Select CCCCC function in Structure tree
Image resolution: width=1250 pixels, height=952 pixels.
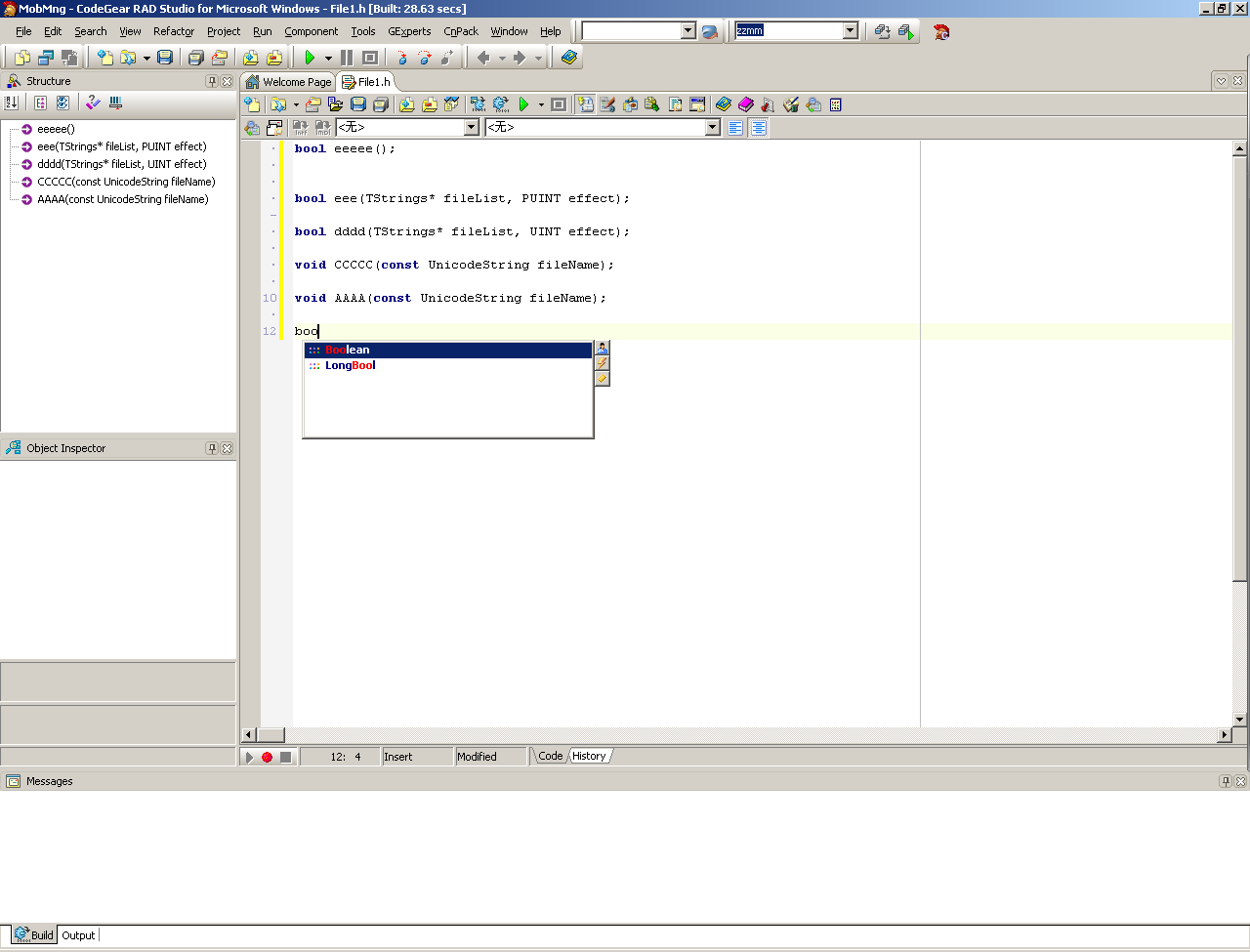(126, 182)
